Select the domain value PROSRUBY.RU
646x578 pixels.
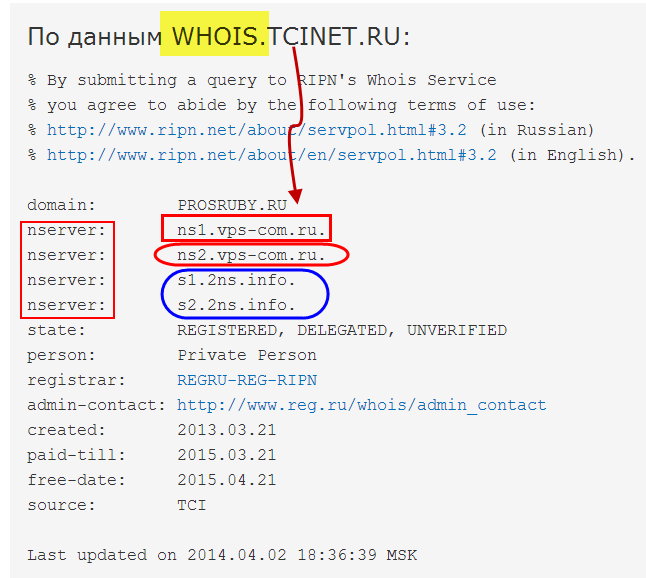click(x=232, y=205)
